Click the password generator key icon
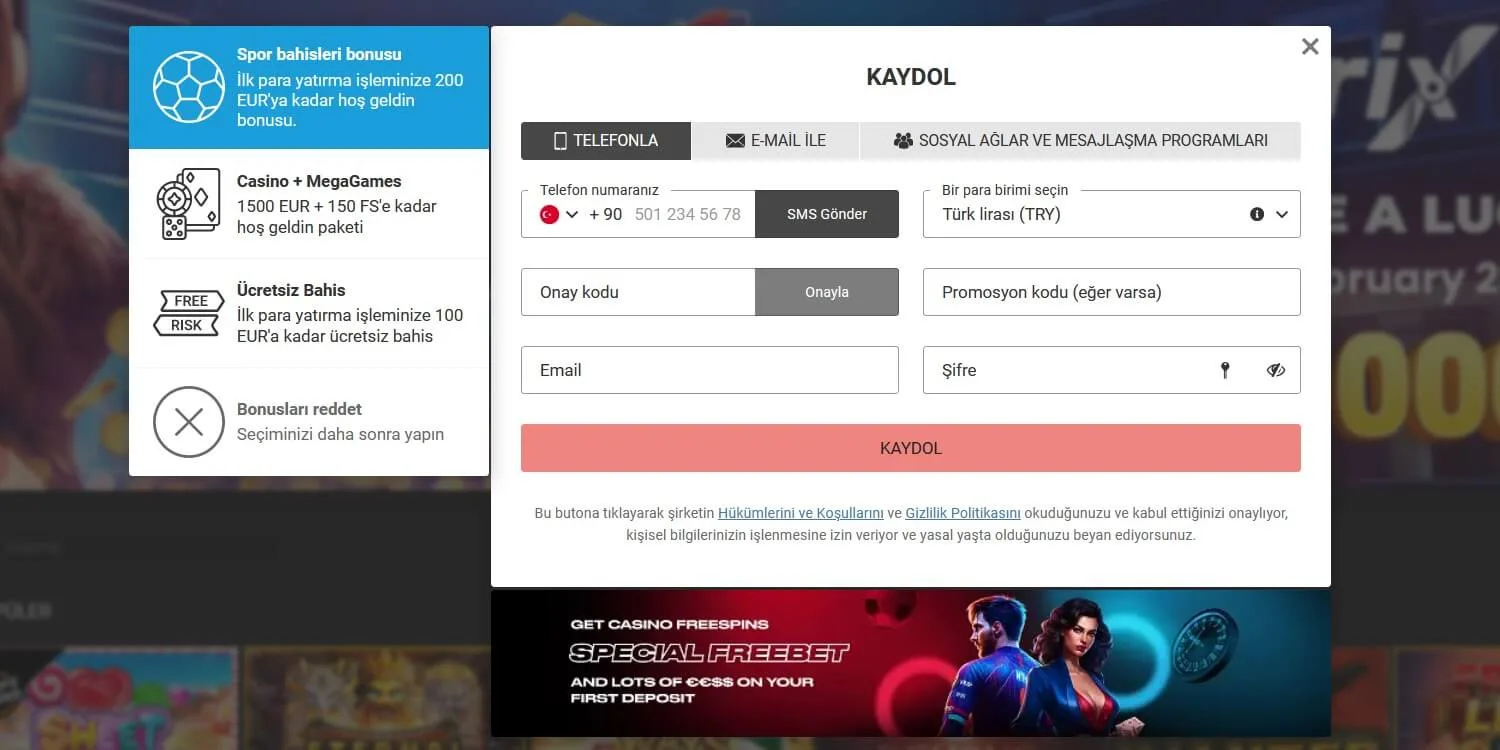 point(1225,370)
